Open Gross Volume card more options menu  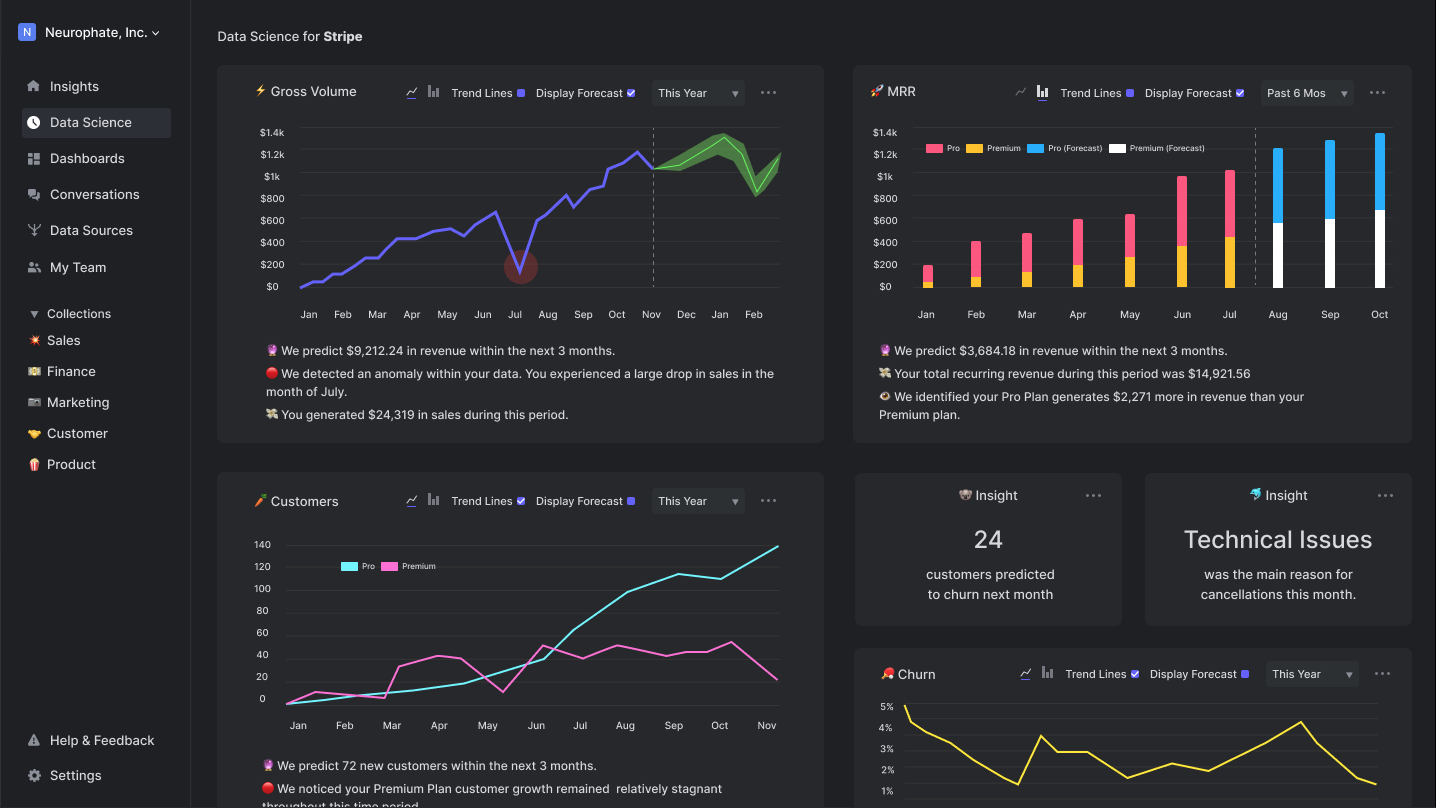(x=768, y=92)
